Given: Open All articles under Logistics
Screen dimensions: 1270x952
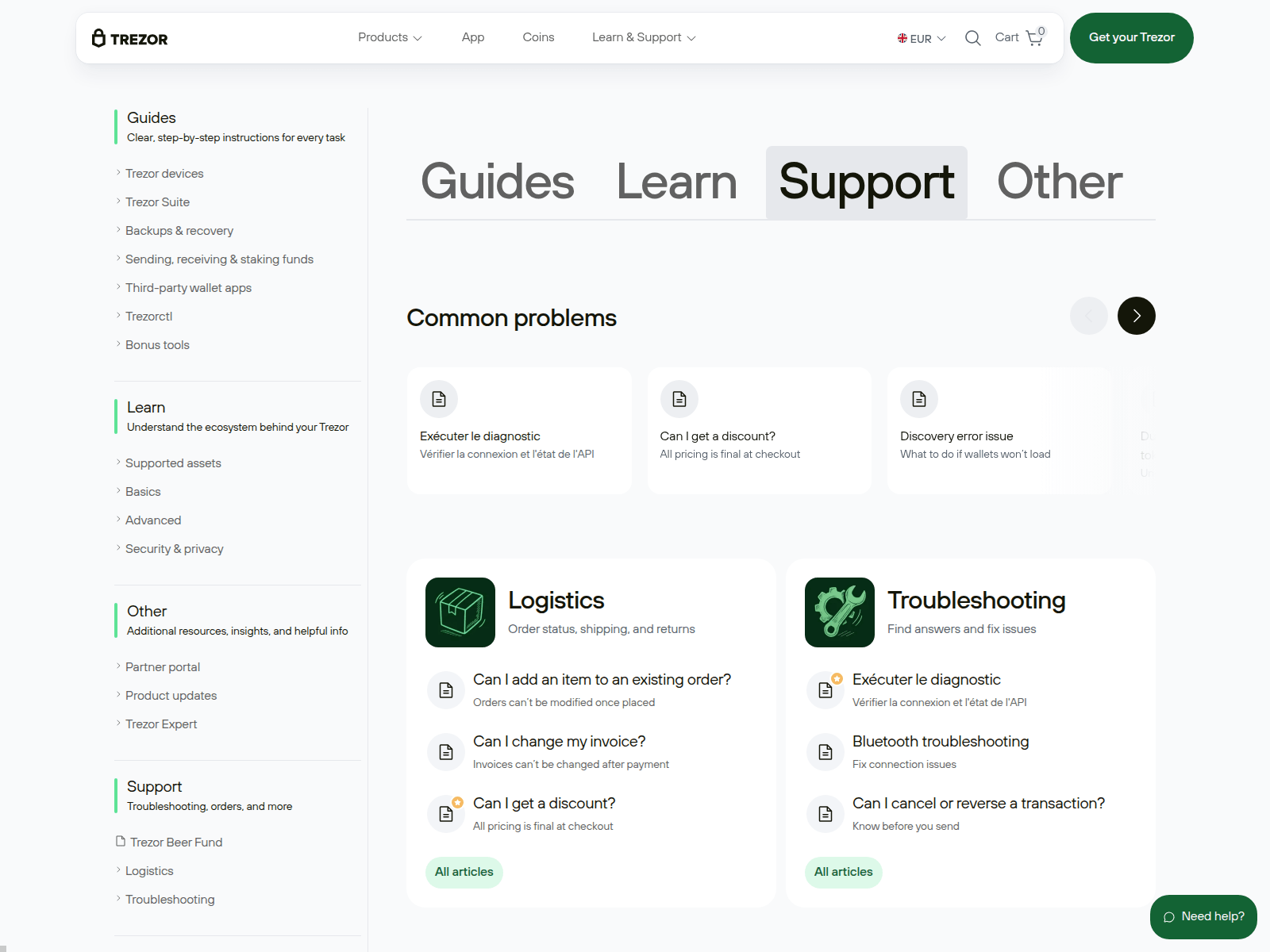Looking at the screenshot, I should tap(464, 872).
